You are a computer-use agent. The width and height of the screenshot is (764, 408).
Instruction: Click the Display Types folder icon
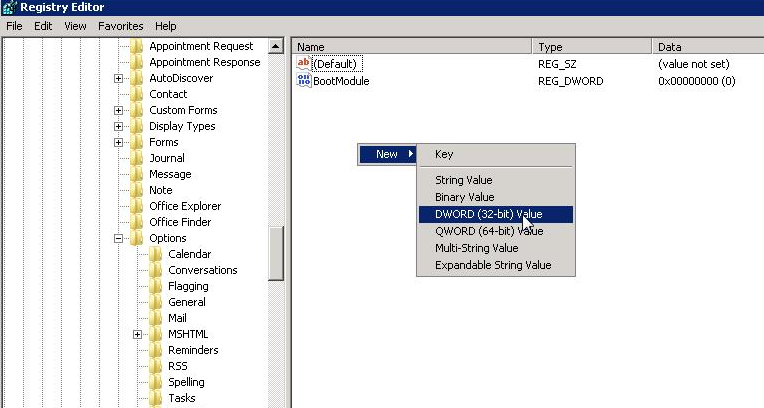coord(137,126)
